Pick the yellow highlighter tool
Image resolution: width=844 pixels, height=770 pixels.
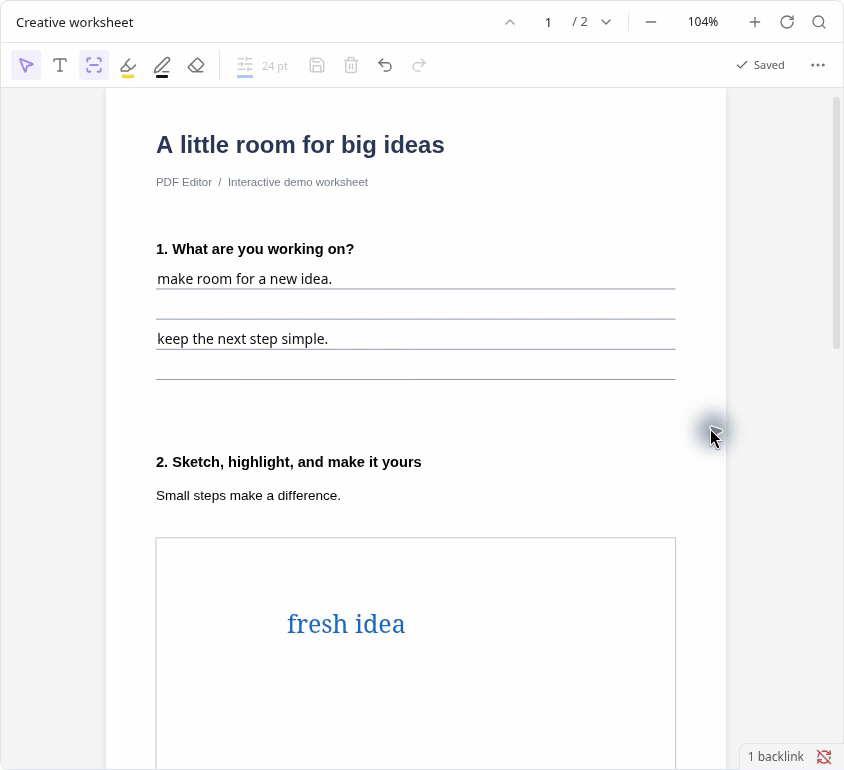tap(128, 66)
